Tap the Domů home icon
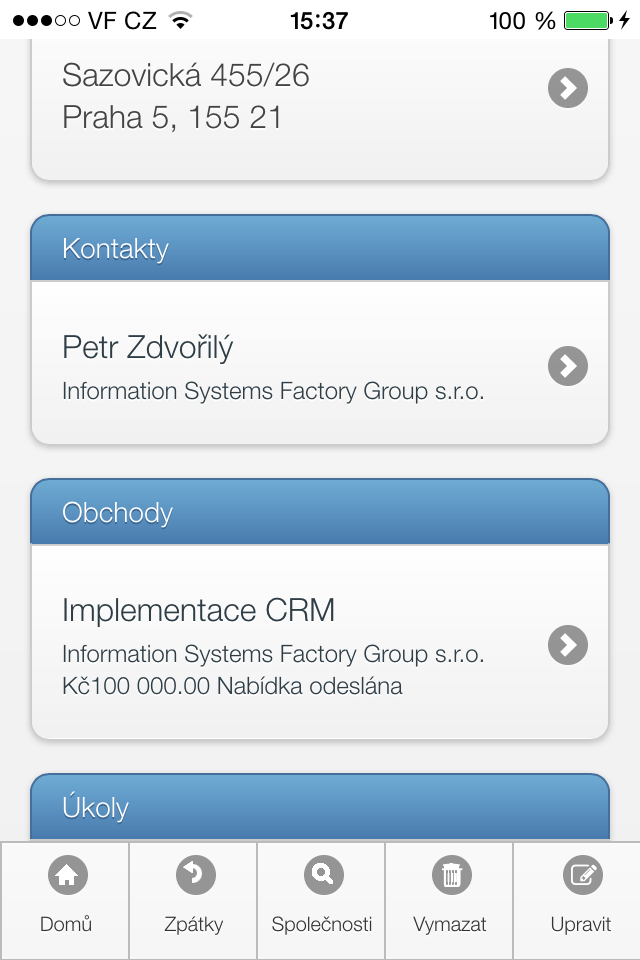The width and height of the screenshot is (640, 960). [67, 875]
